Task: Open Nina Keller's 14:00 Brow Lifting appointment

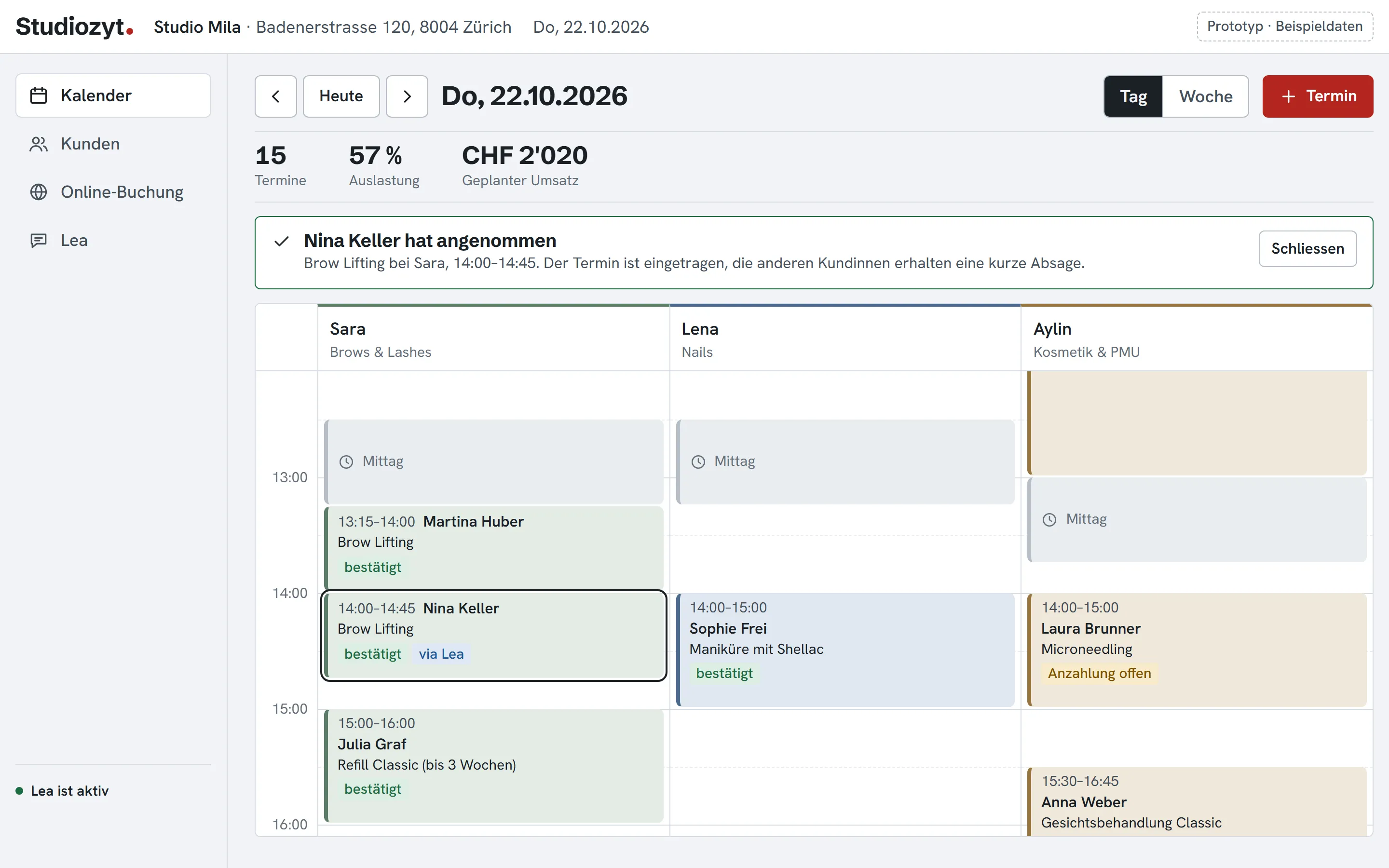Action: coord(493,636)
